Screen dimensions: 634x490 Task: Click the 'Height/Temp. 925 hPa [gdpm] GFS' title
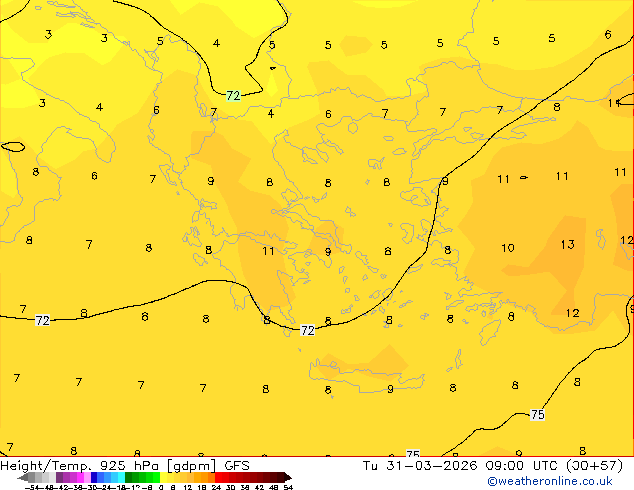125,466
